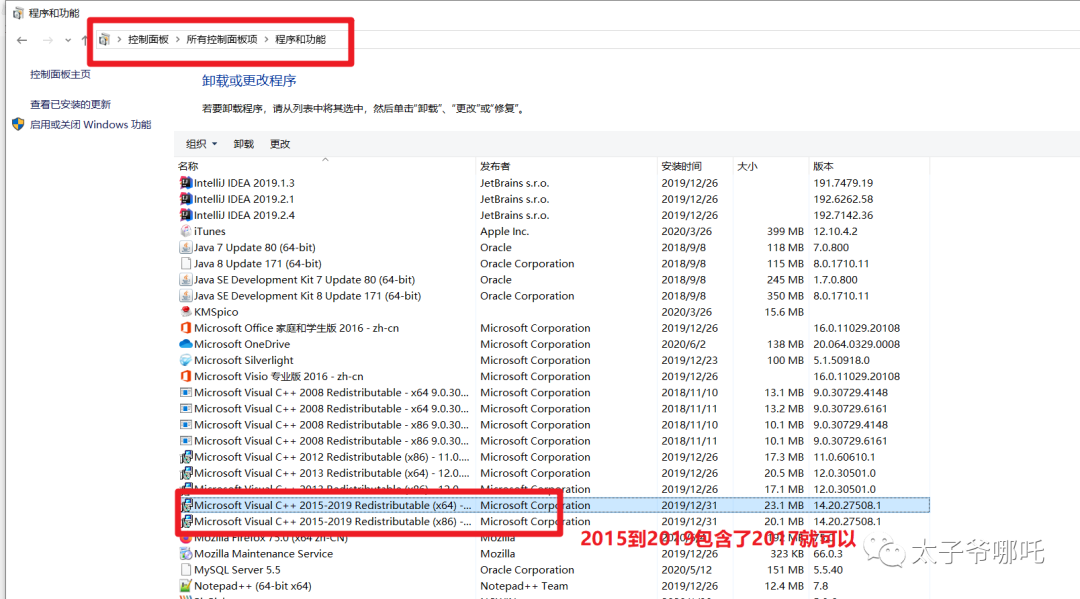
Task: Open 控制面板主页 link
Action: pos(60,74)
